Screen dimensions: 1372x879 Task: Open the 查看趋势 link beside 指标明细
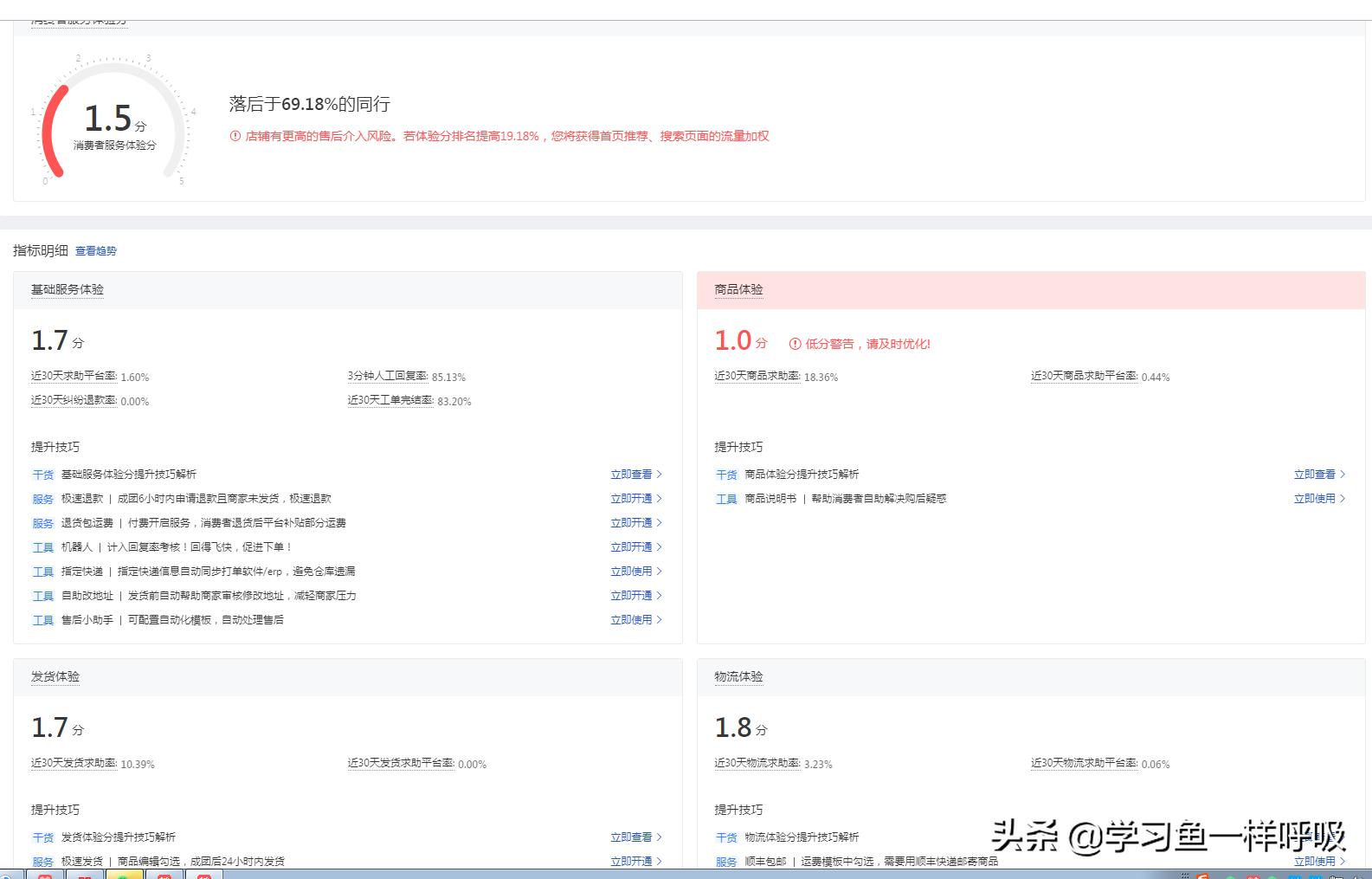95,251
